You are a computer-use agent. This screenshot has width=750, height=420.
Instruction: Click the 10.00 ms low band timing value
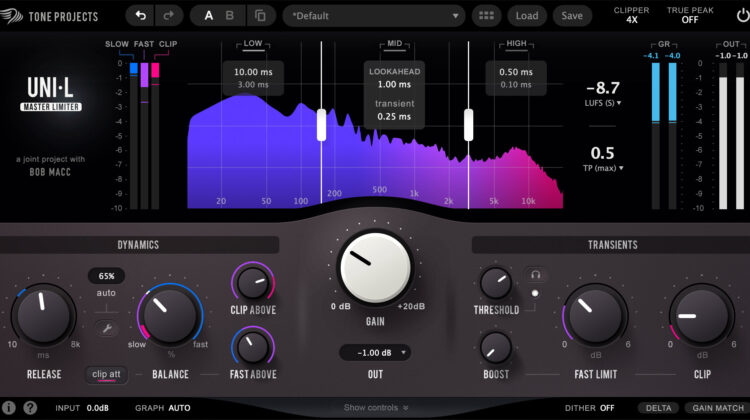[x=253, y=72]
